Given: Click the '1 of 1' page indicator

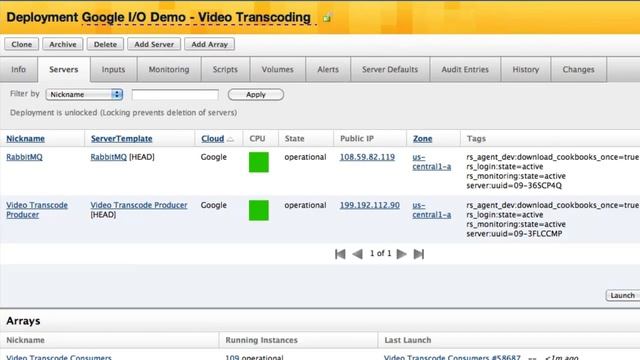Looking at the screenshot, I should click(x=380, y=253).
